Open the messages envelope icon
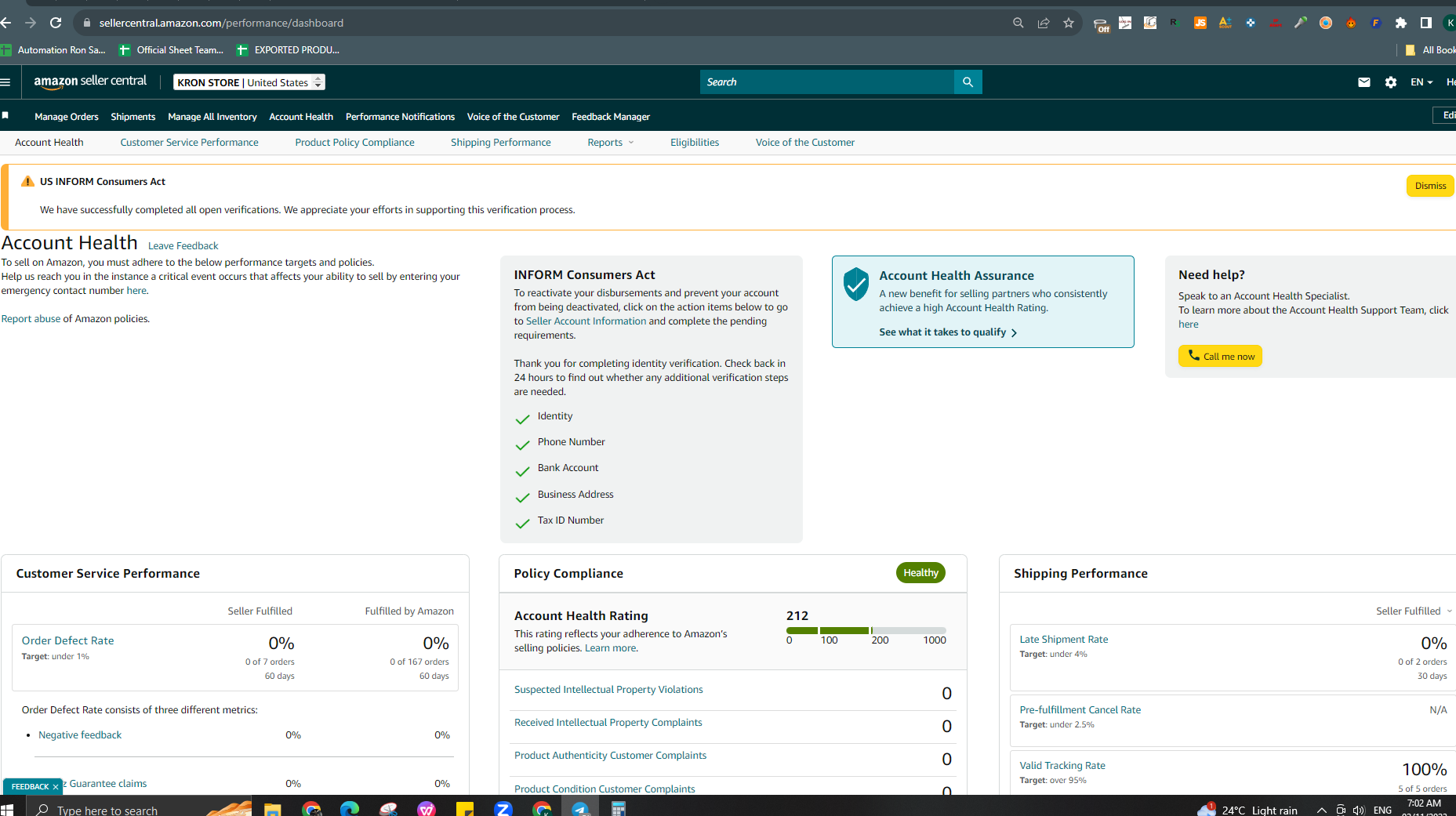 [x=1364, y=82]
